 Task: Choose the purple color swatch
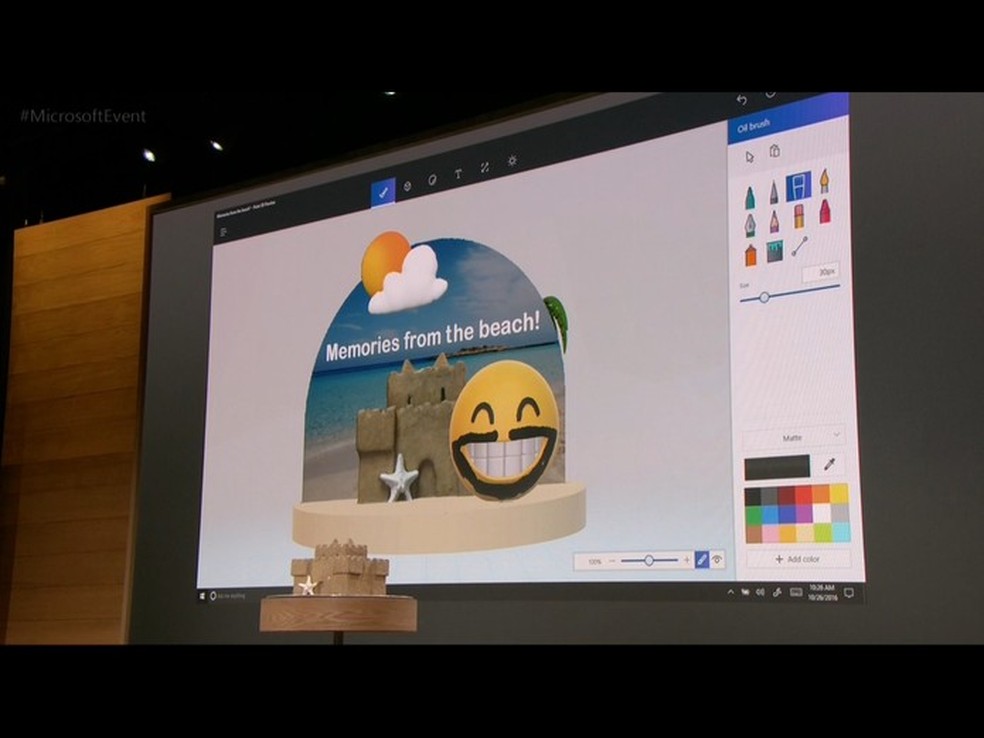point(803,514)
